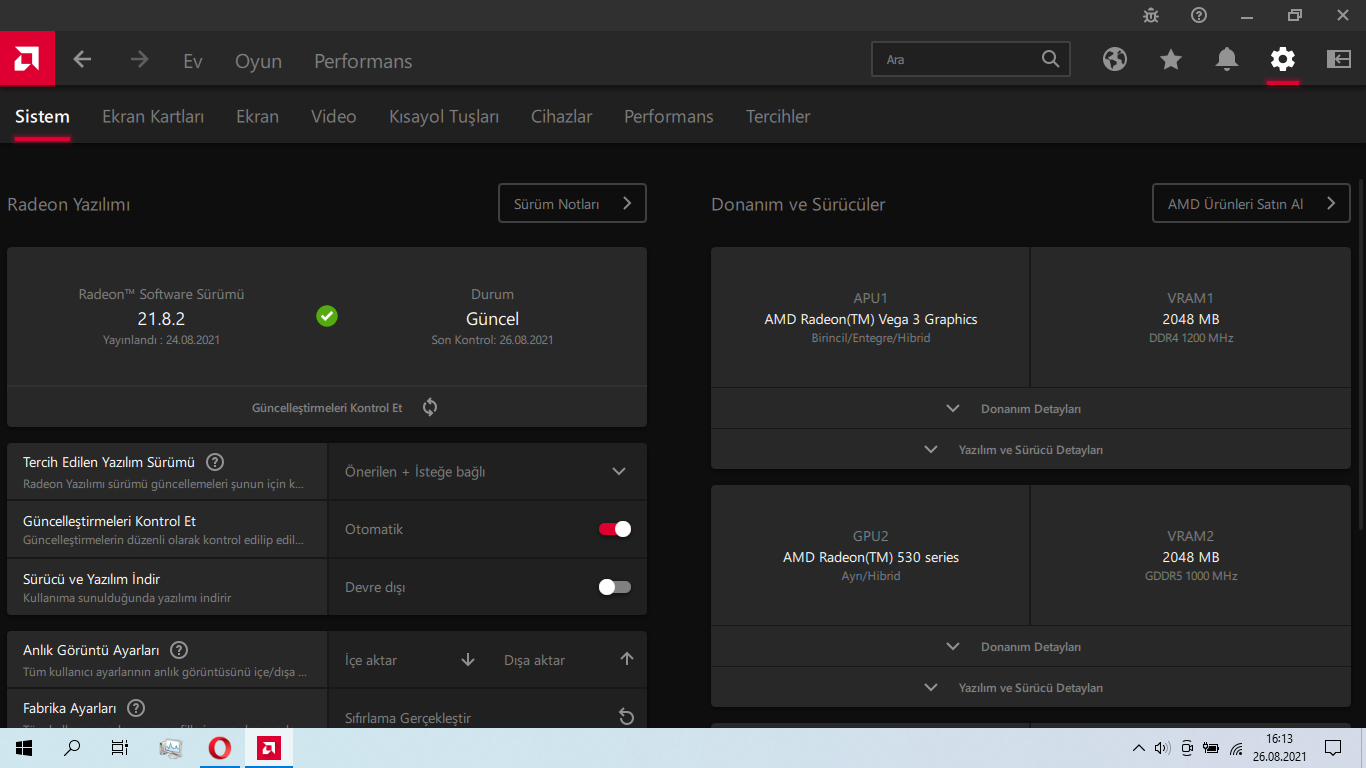Click the Sürüm Notları button
This screenshot has height=768, width=1366.
point(572,204)
